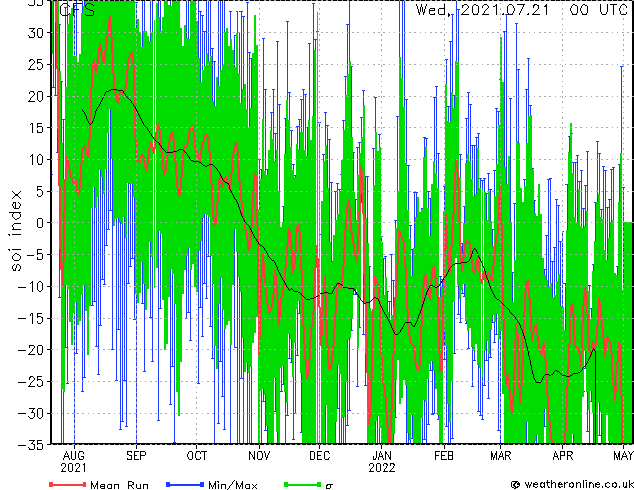
Task: Click the 'CFS' model label
Action: (x=77, y=10)
